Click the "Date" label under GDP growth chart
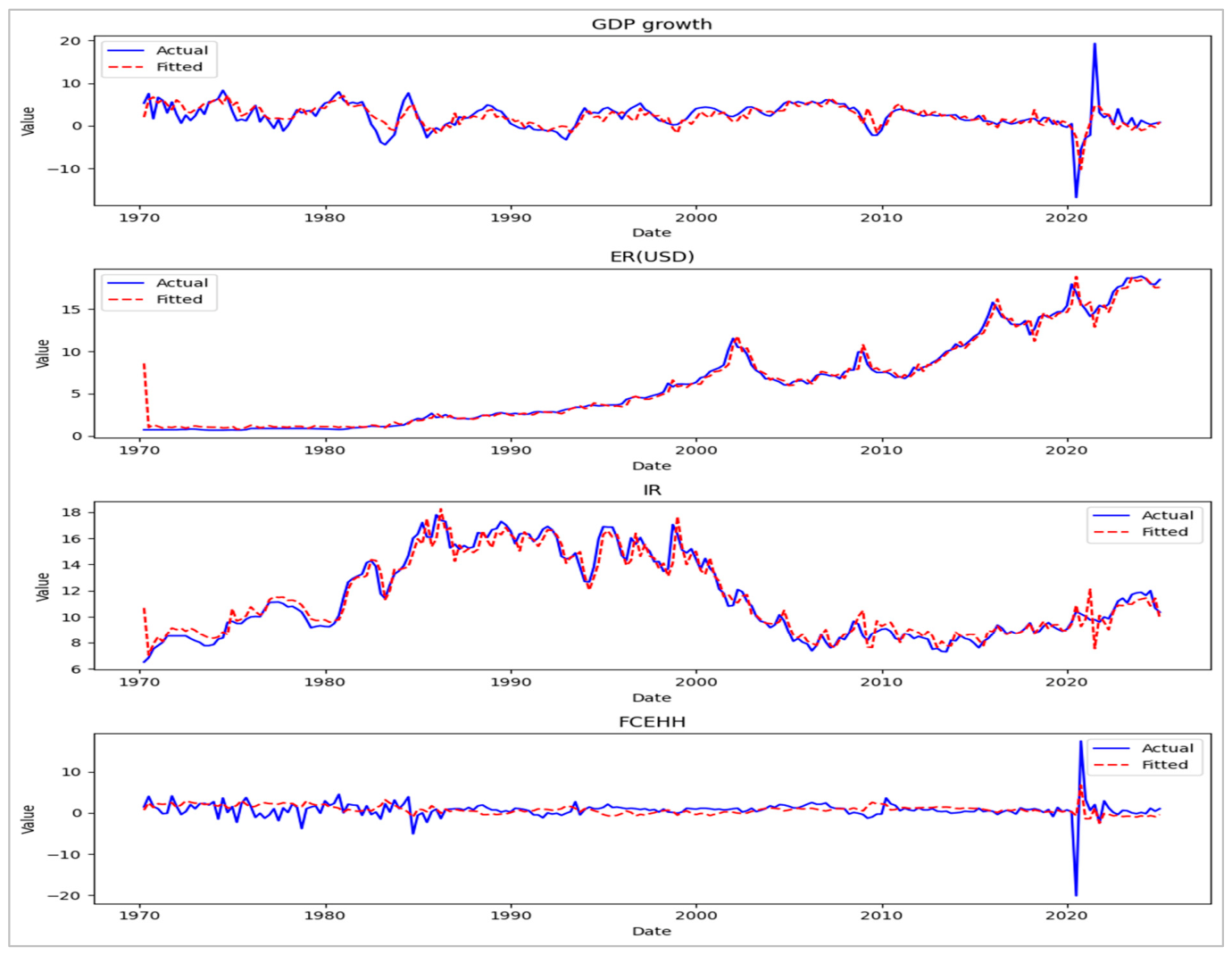1232x955 pixels. tap(652, 233)
